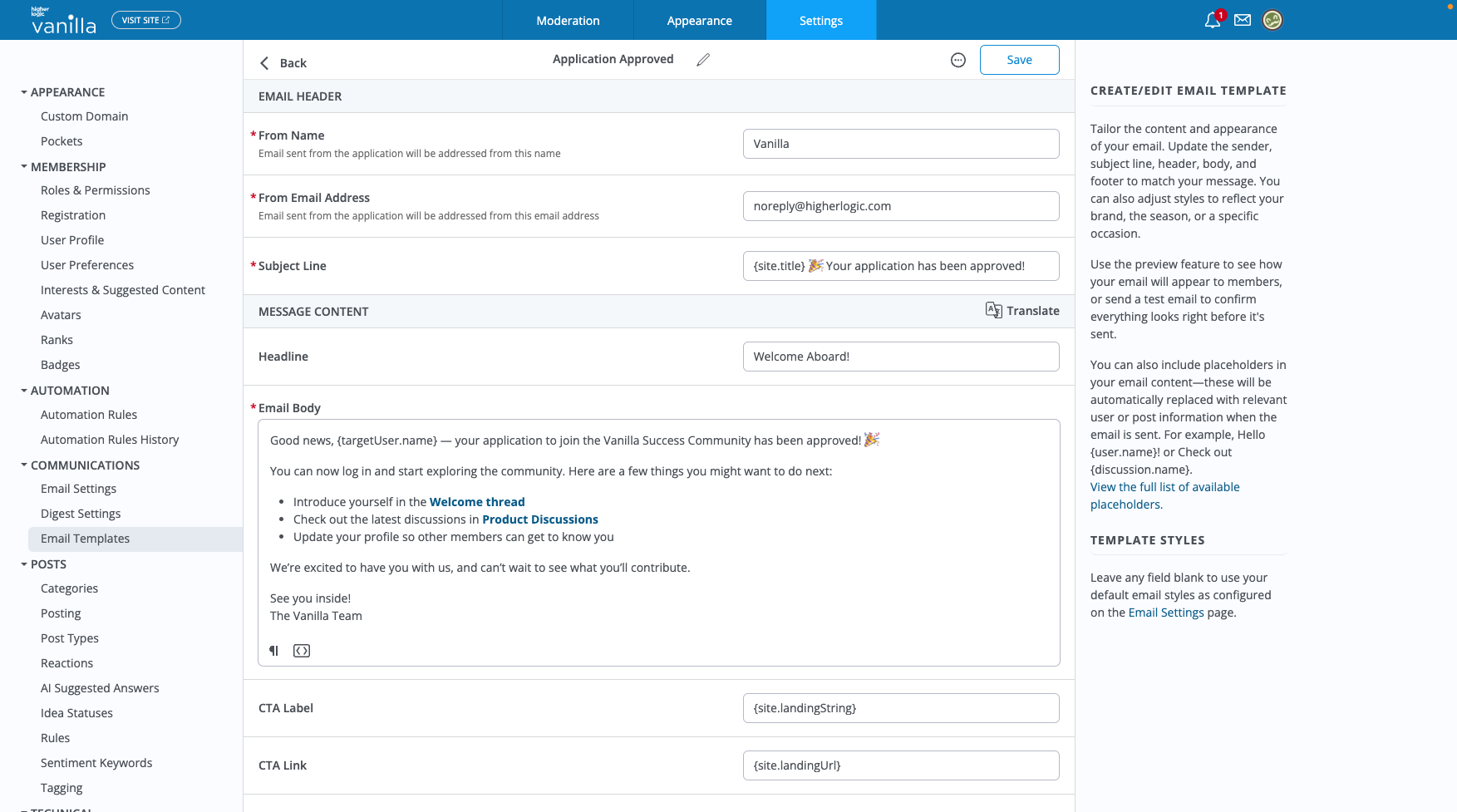Click the From Email Address input field
This screenshot has height=812, width=1457.
[901, 206]
